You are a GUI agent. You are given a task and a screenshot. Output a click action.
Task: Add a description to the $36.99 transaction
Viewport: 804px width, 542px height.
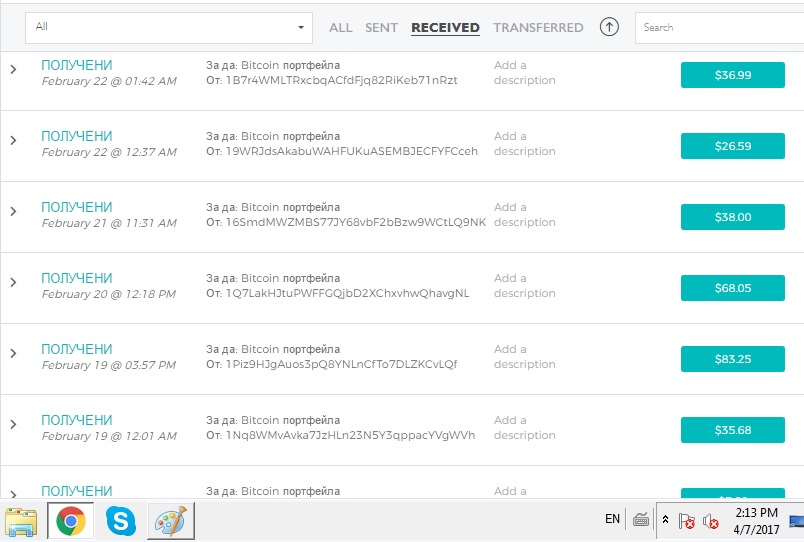pyautogui.click(x=525, y=73)
